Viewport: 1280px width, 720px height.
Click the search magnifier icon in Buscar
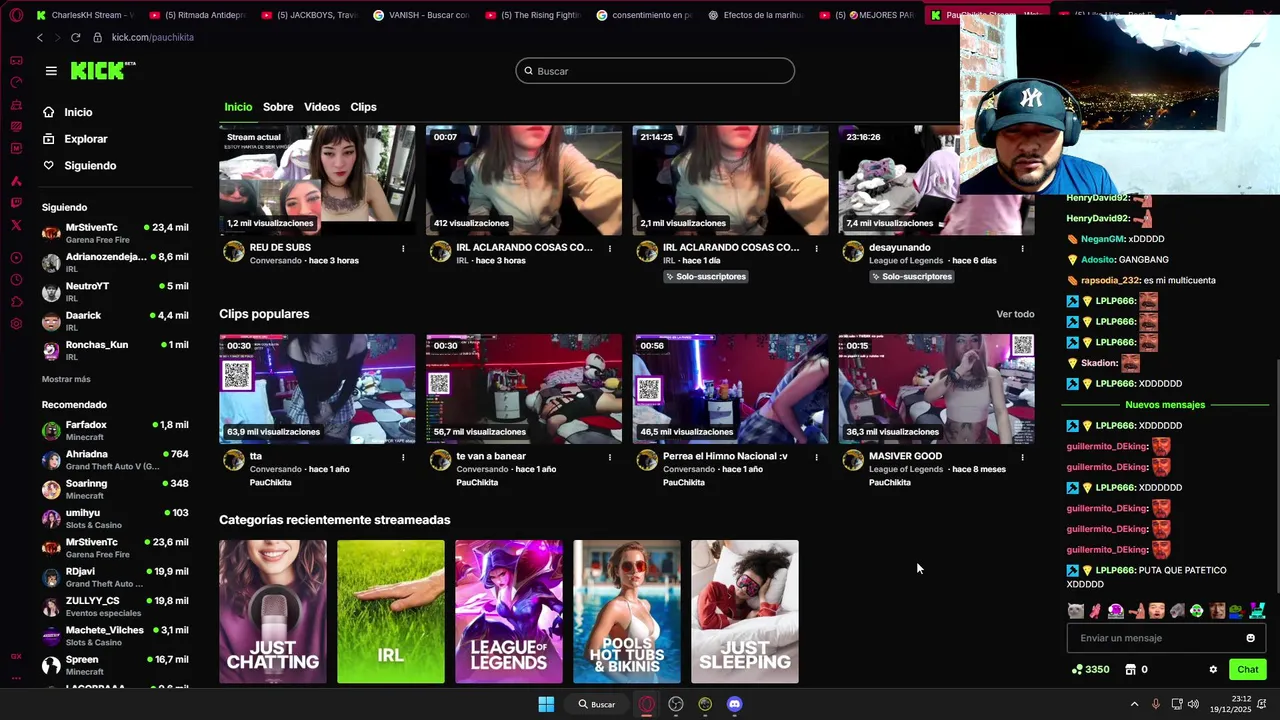coord(529,71)
